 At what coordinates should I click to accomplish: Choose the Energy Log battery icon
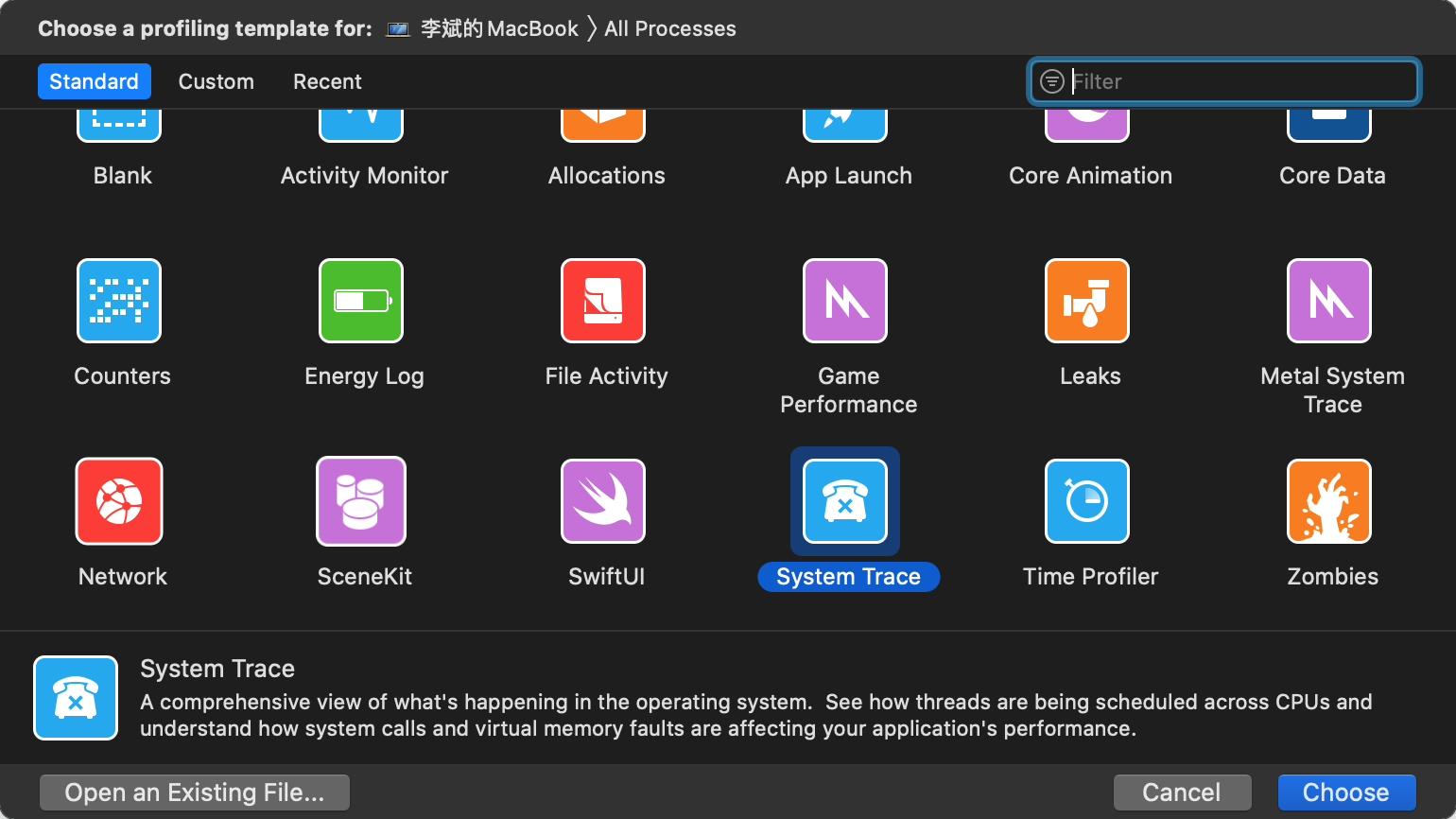click(361, 301)
